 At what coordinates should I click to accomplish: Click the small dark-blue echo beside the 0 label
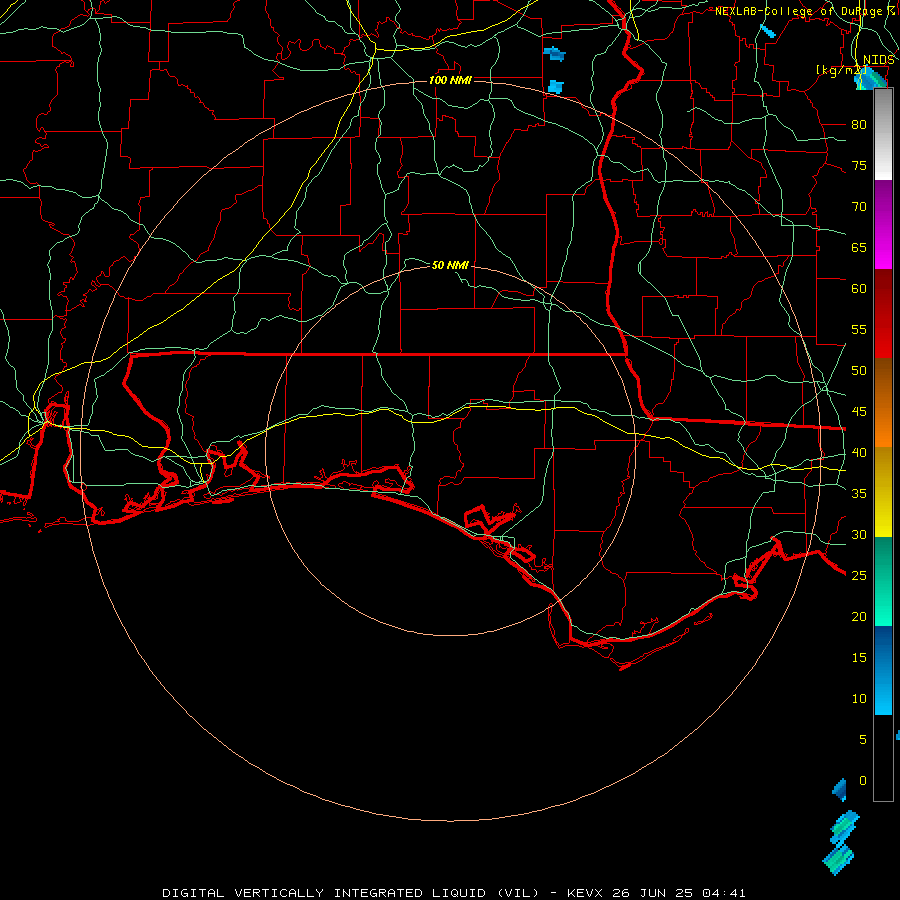tap(840, 790)
